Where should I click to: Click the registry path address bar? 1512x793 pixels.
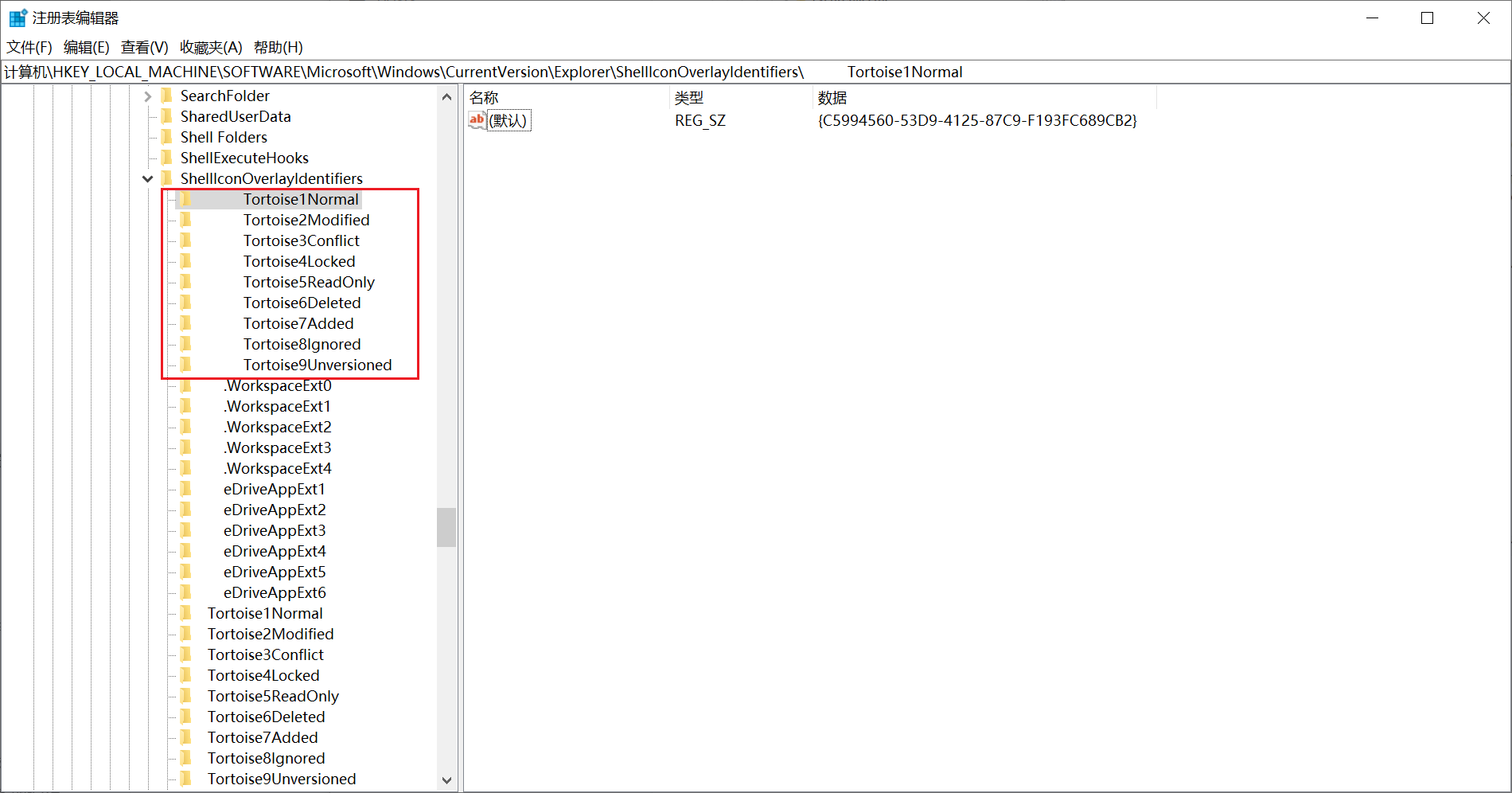(x=756, y=72)
